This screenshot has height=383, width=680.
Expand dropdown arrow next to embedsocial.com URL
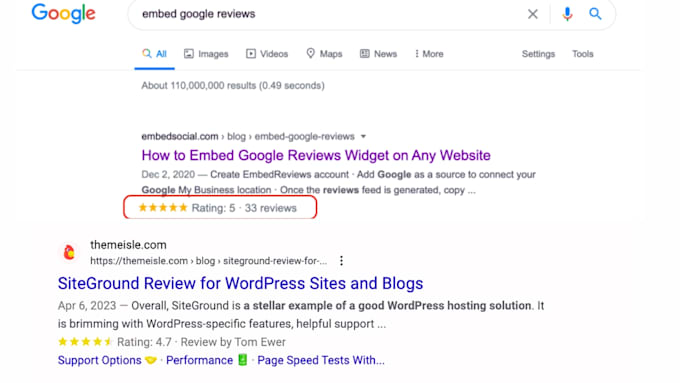363,137
